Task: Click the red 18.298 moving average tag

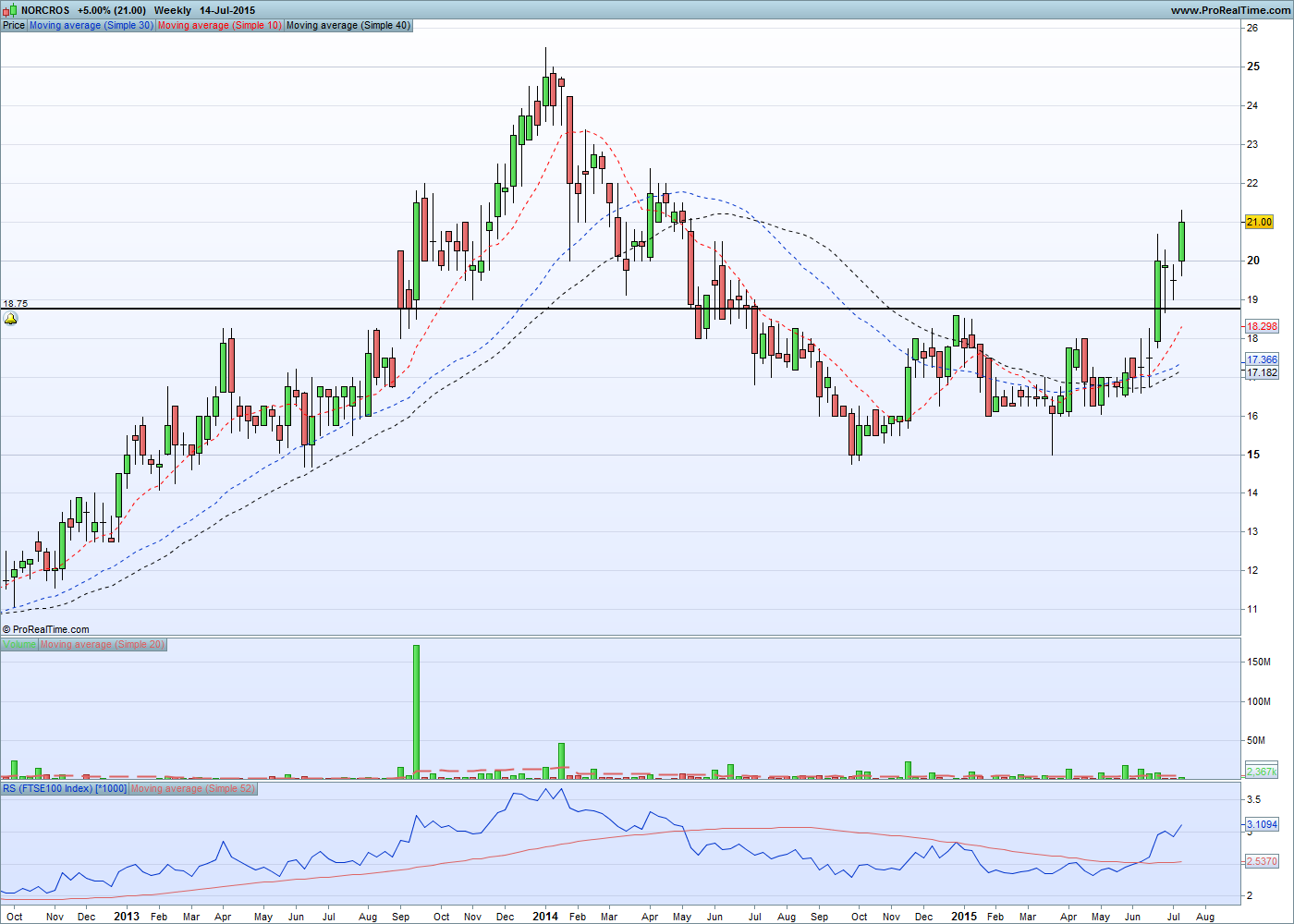Action: [1262, 326]
